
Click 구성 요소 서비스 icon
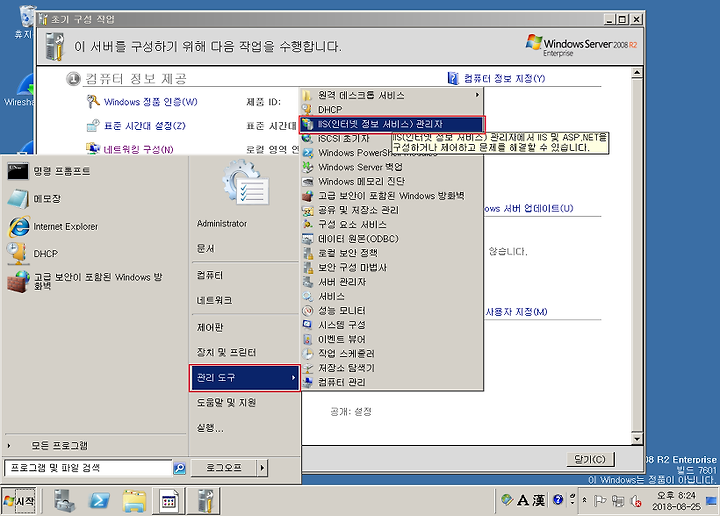[x=307, y=224]
